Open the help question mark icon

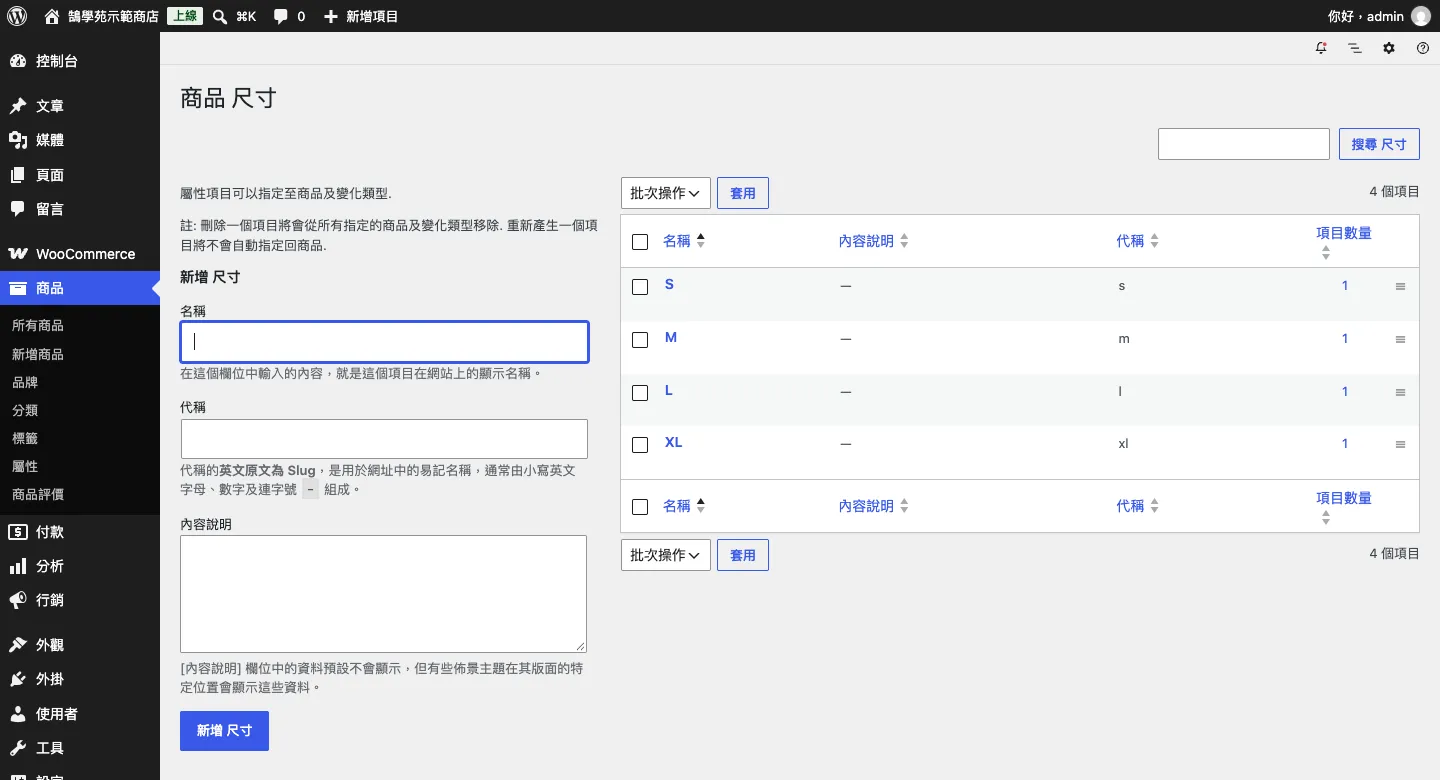pyautogui.click(x=1423, y=48)
